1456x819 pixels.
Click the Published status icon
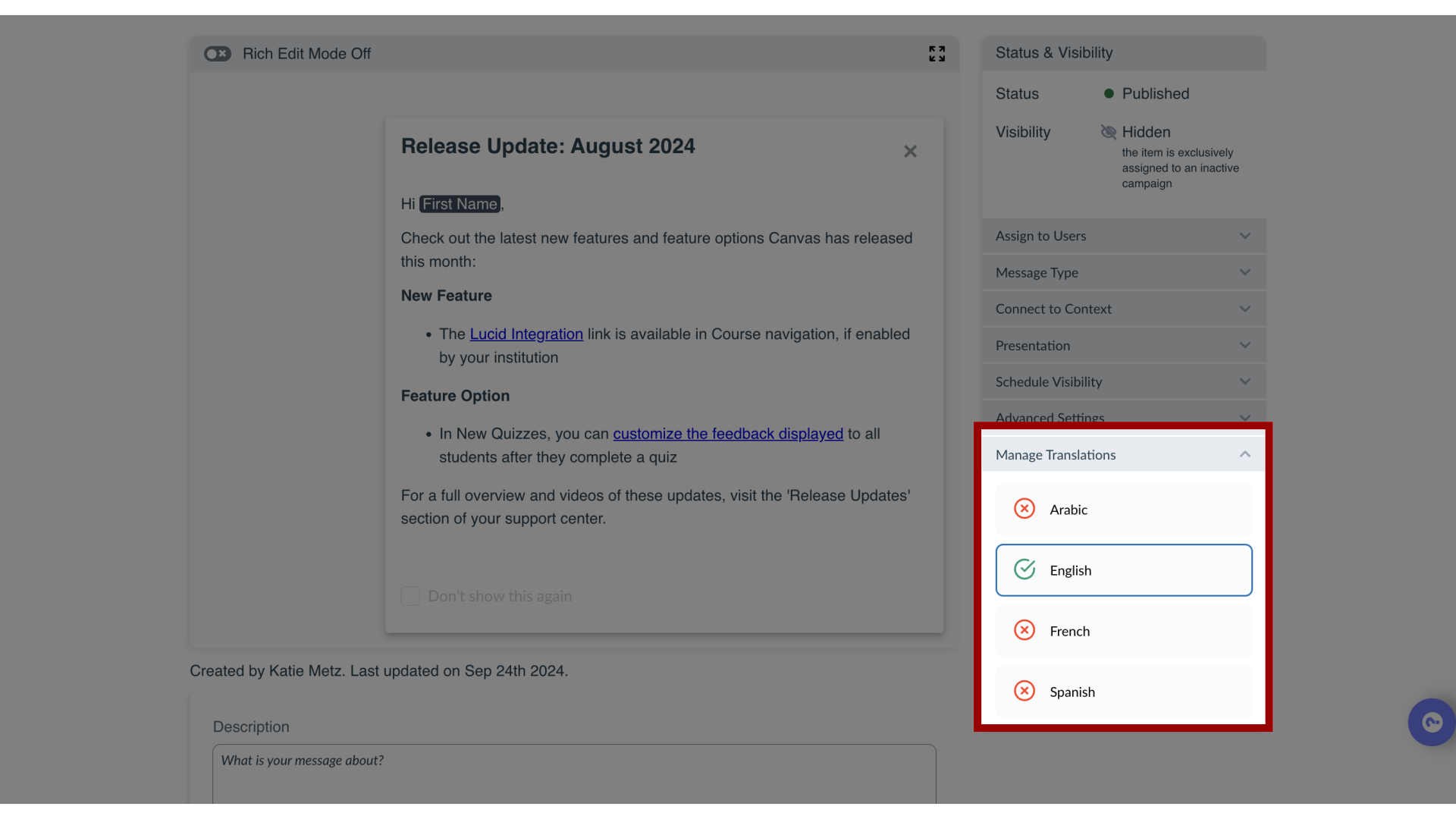(x=1108, y=93)
